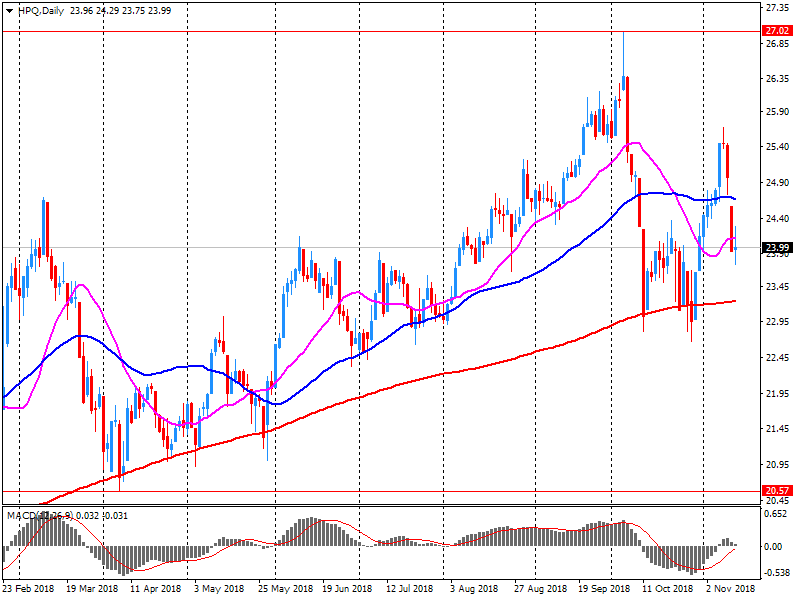Screen dimensions: 800x600
Task: Click the 22.45 price axis value
Action: point(777,358)
